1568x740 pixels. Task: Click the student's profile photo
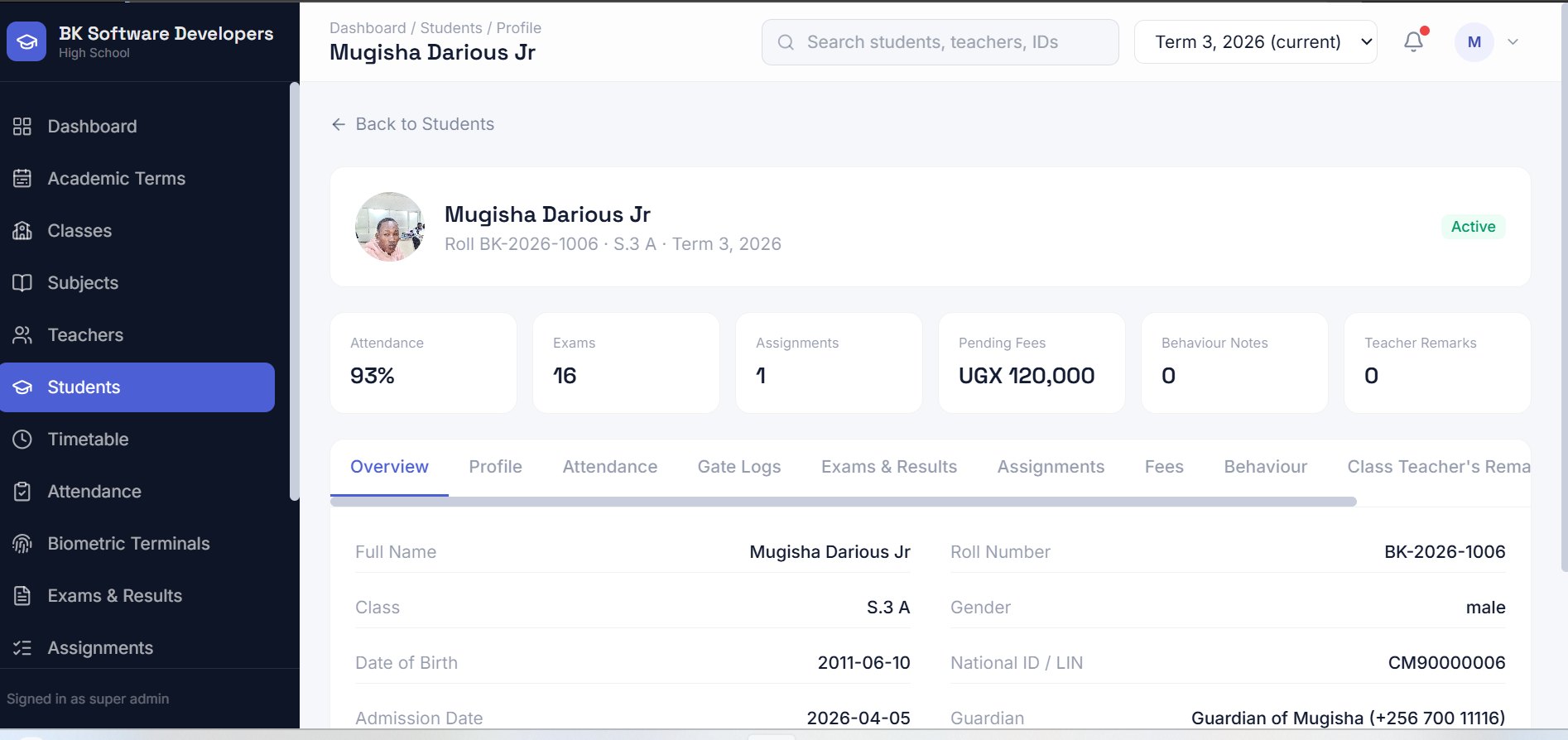[x=390, y=227]
